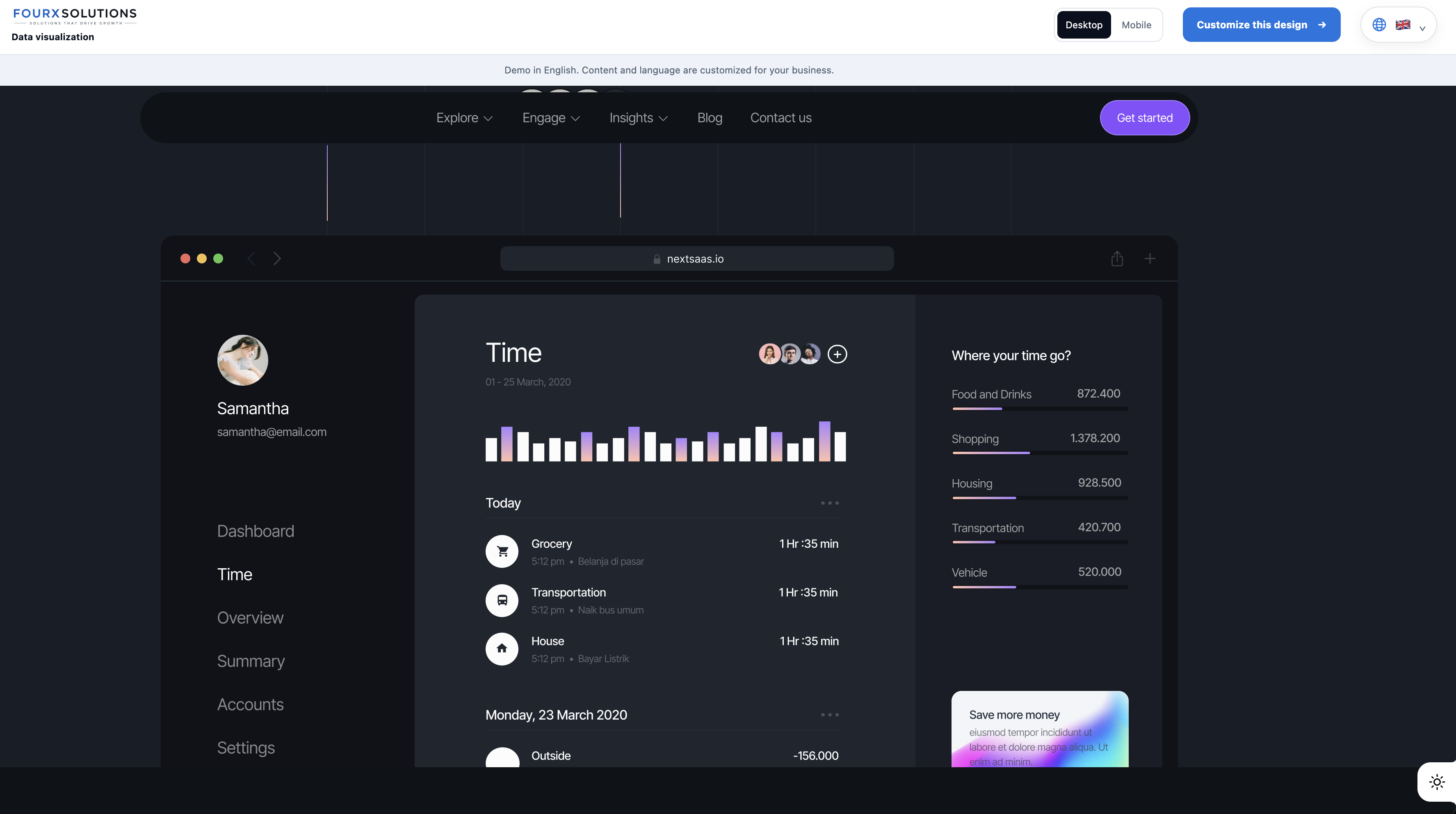Switch to Mobile preview mode
The width and height of the screenshot is (1456, 814).
[x=1136, y=25]
